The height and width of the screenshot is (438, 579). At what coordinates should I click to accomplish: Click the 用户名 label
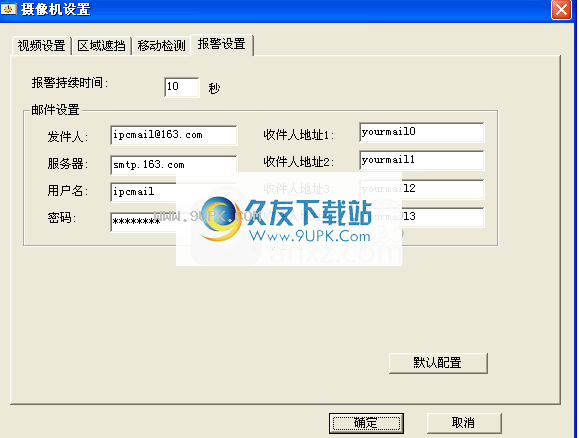[68, 191]
